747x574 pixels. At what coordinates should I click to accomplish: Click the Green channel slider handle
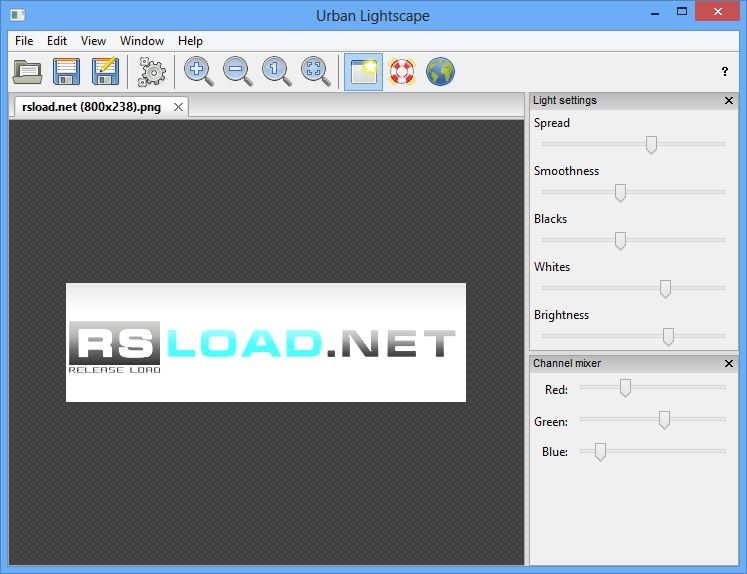(664, 420)
